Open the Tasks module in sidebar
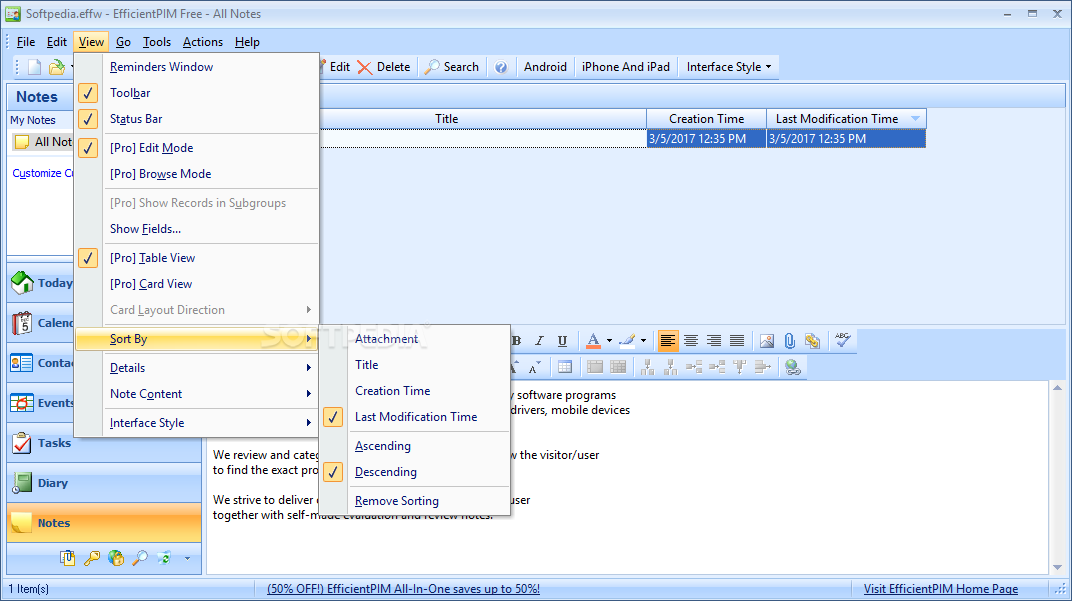1072x601 pixels. click(x=104, y=443)
